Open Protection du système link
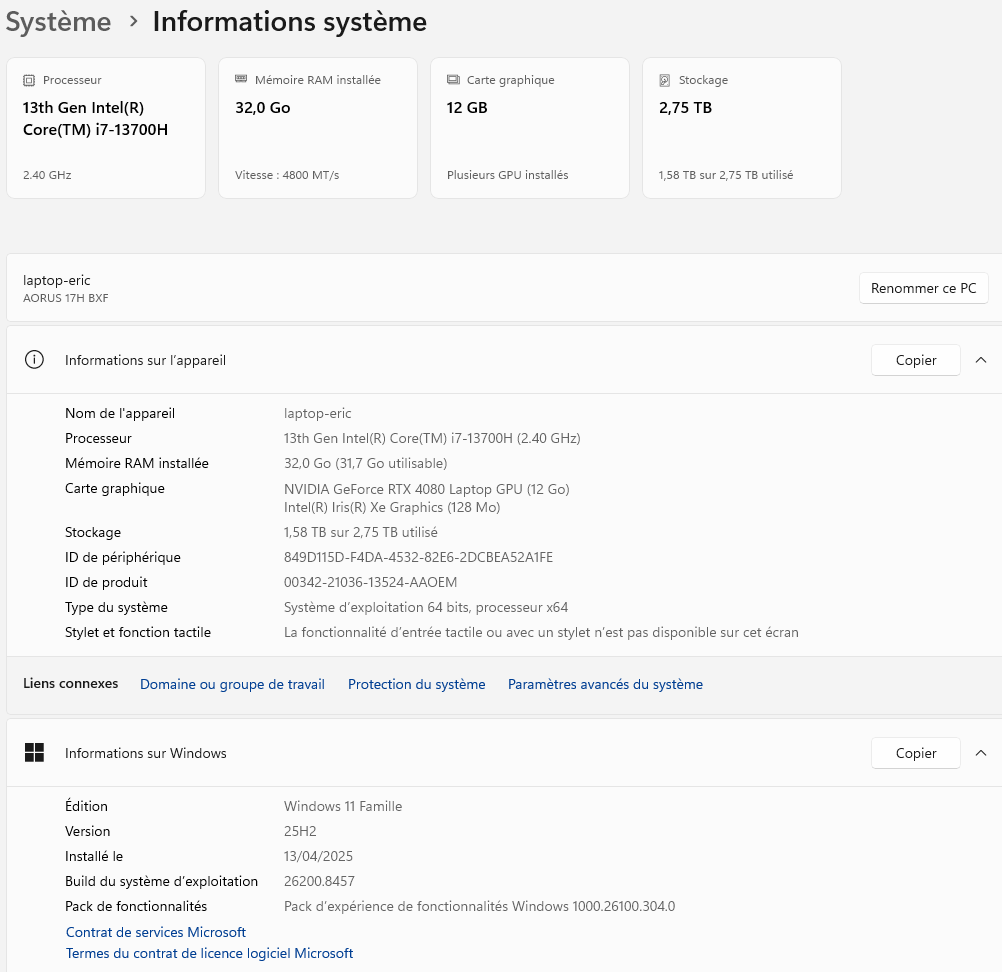The image size is (1002, 972). click(417, 684)
